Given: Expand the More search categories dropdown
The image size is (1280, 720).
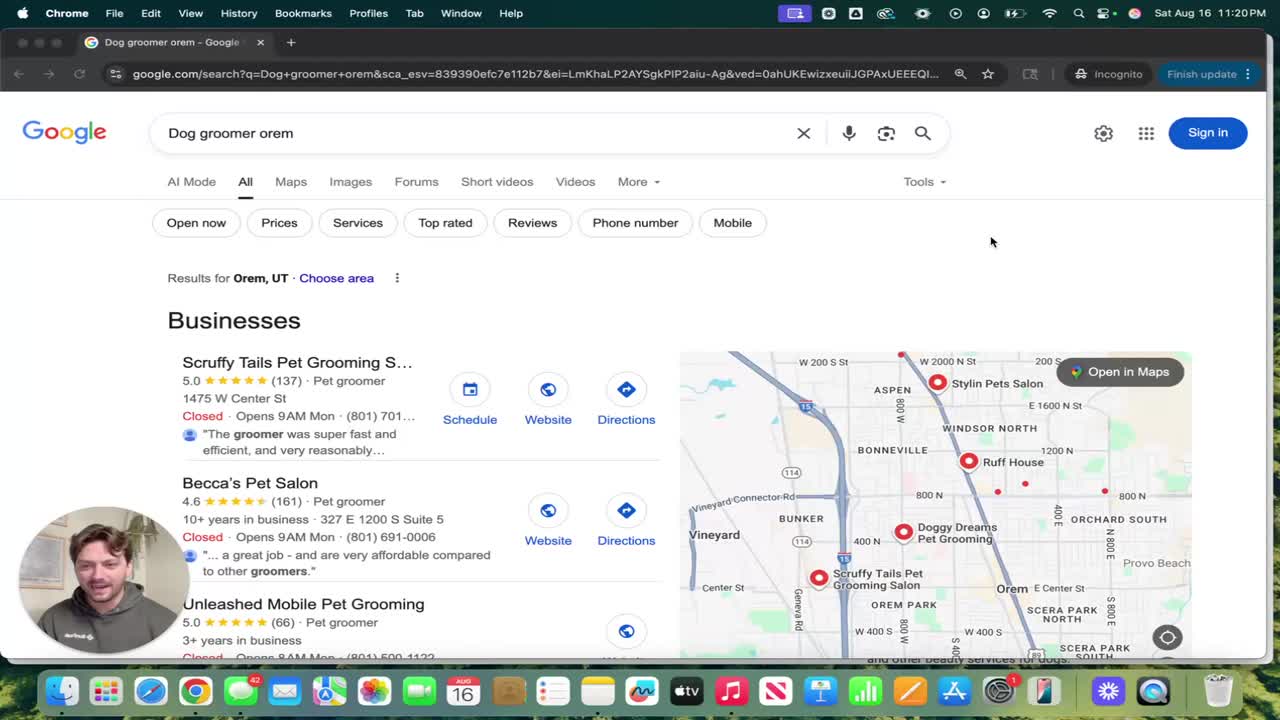Looking at the screenshot, I should [x=638, y=182].
